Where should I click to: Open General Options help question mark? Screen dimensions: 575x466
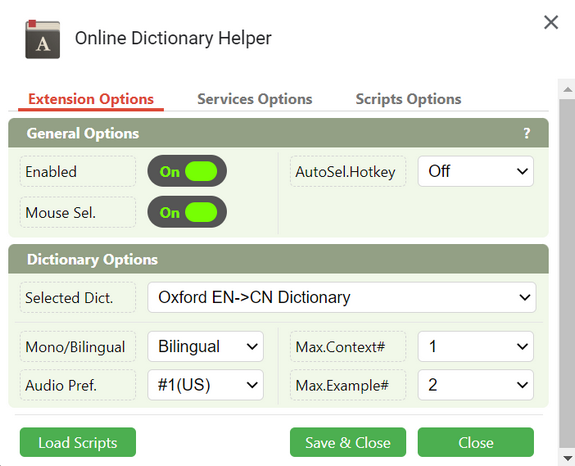click(527, 133)
